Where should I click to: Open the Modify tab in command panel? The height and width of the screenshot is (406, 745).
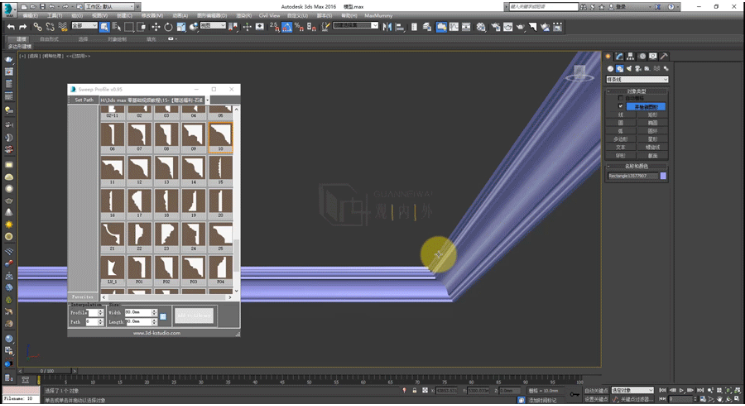[x=620, y=57]
